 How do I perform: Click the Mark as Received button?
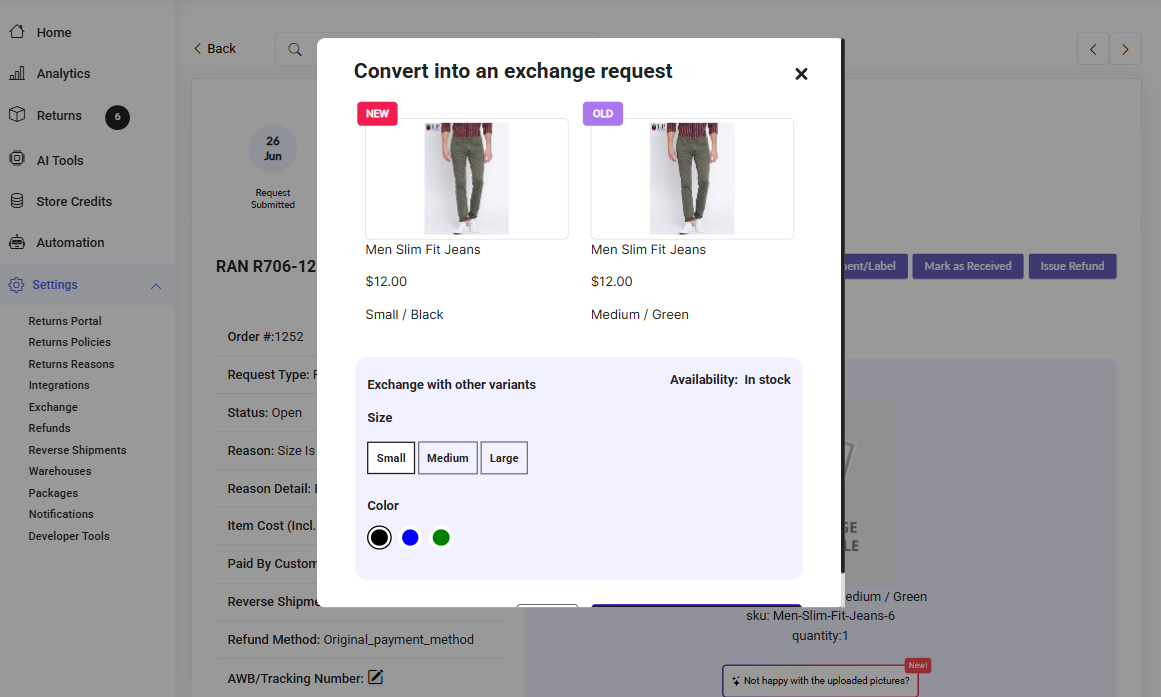coord(967,266)
